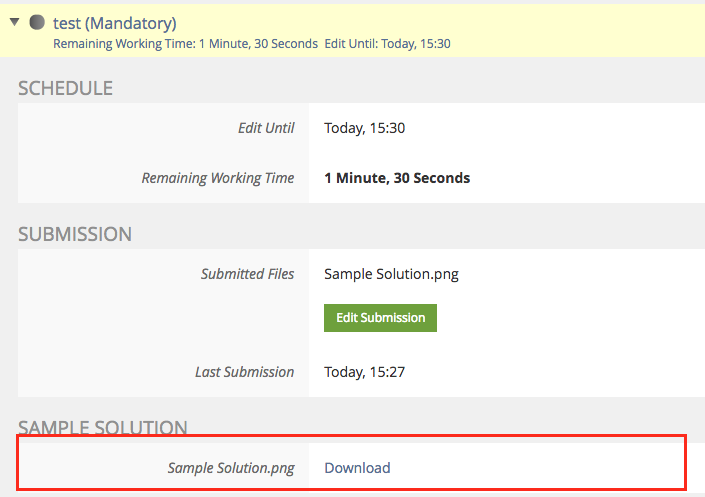Image resolution: width=705 pixels, height=497 pixels.
Task: Click the 'Remaining Working Time' row label
Action: (218, 178)
